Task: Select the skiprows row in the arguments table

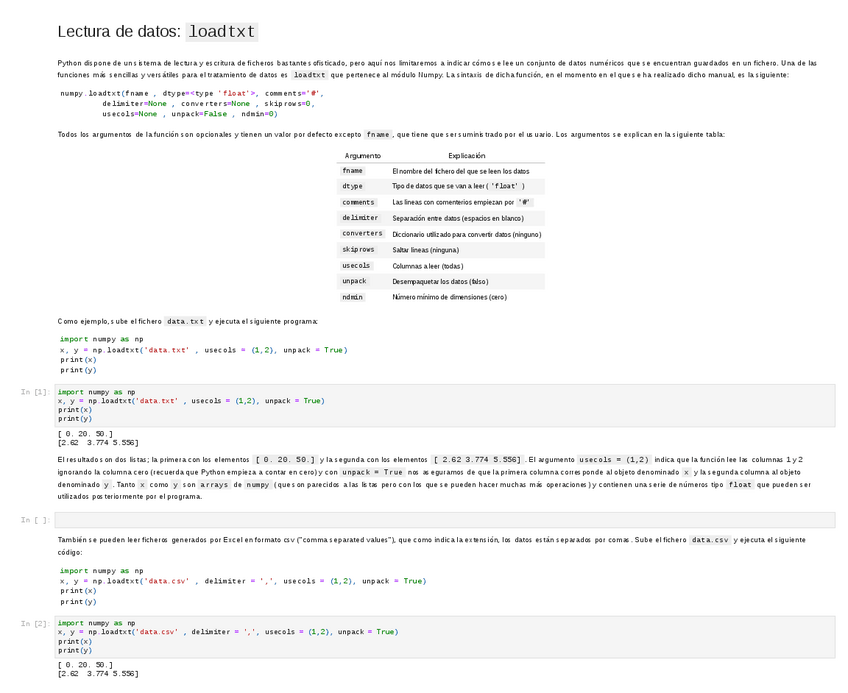Action: coord(440,249)
